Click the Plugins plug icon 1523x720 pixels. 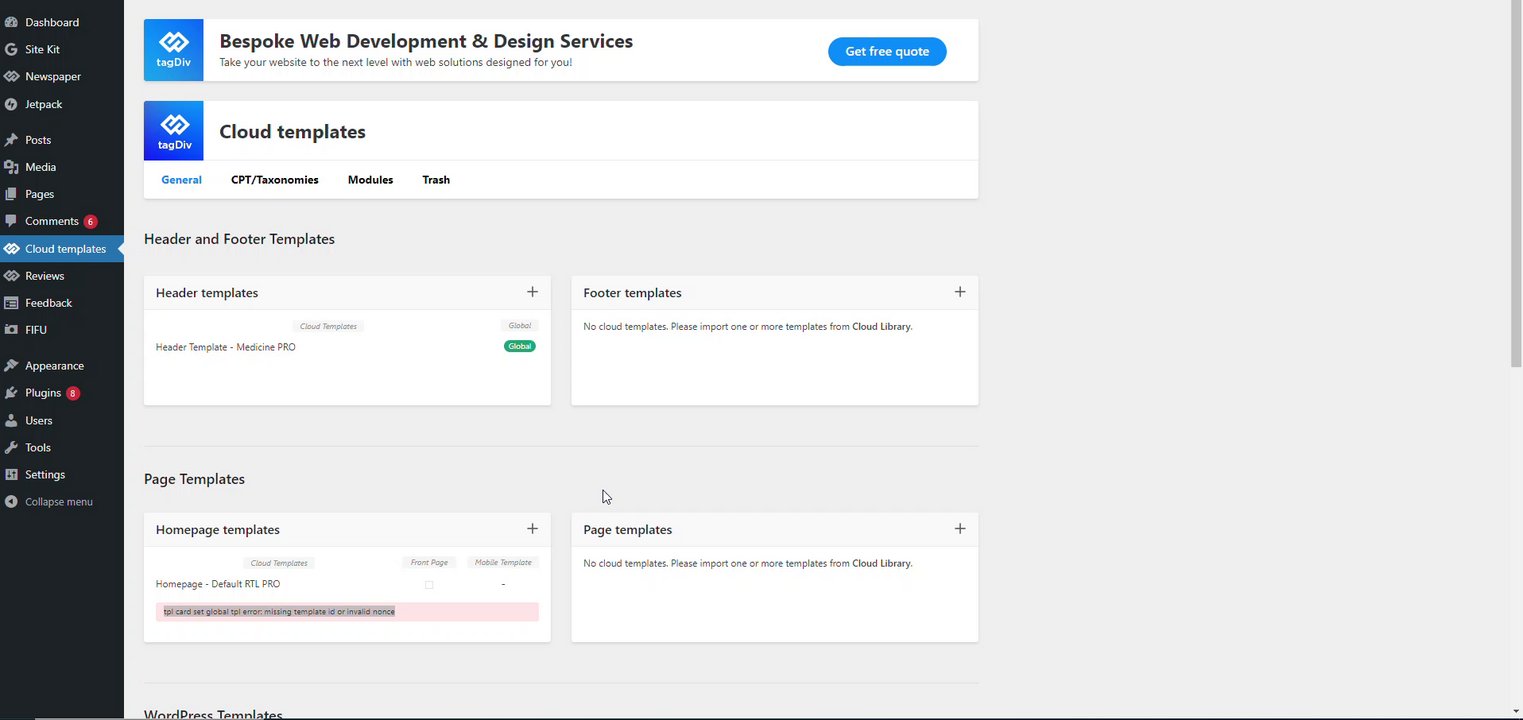[x=11, y=393]
